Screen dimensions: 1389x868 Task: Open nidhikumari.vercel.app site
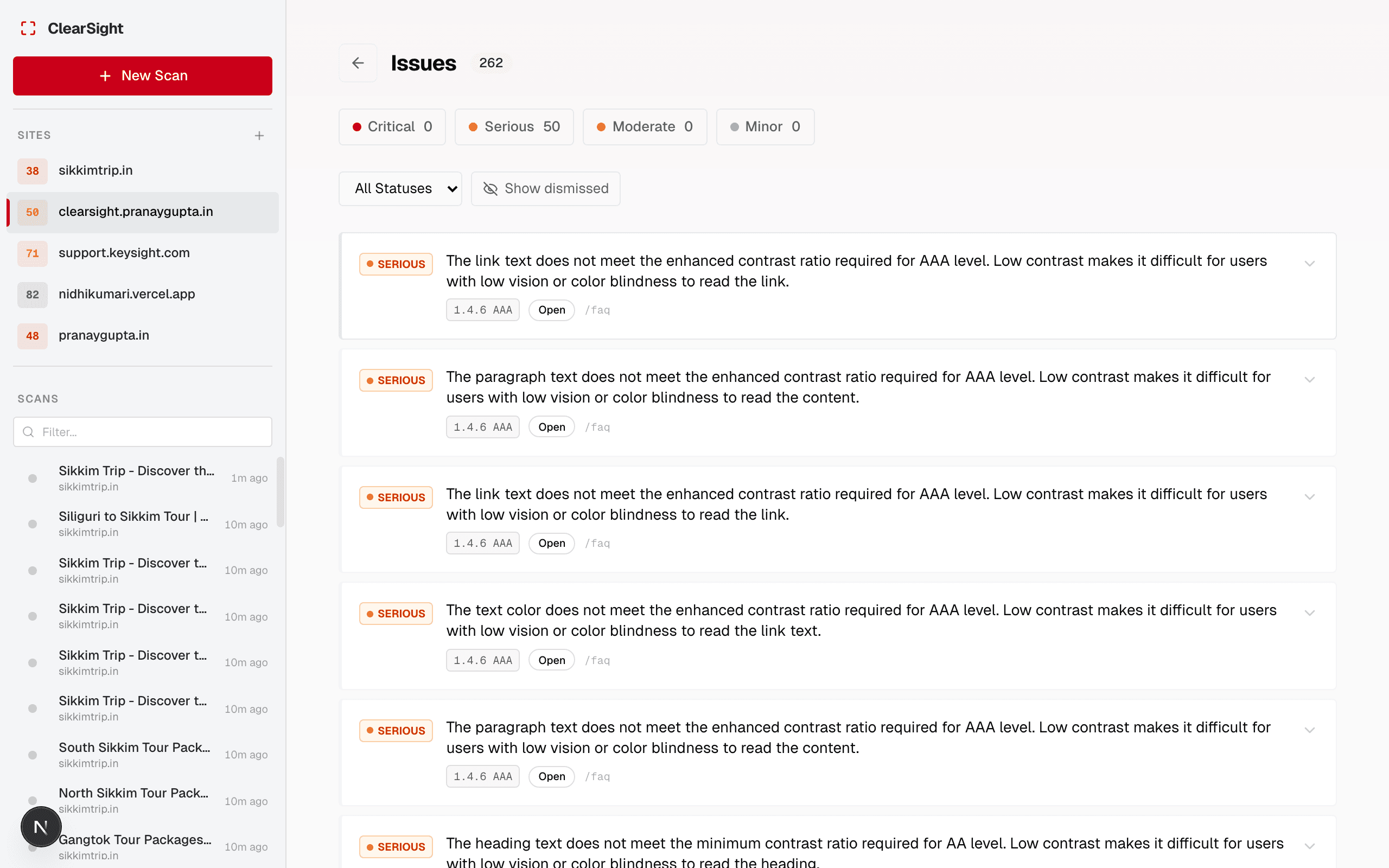point(142,295)
